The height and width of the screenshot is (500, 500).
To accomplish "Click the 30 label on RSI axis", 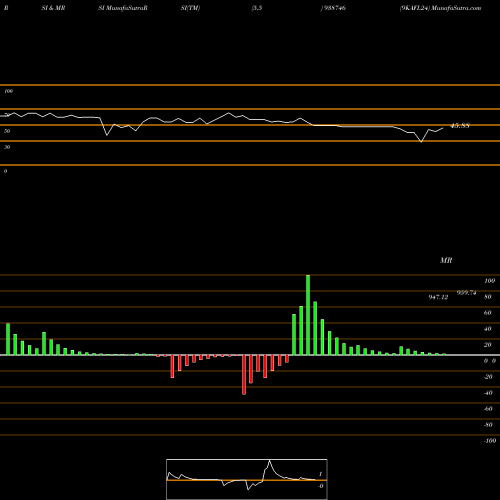I will [7, 147].
